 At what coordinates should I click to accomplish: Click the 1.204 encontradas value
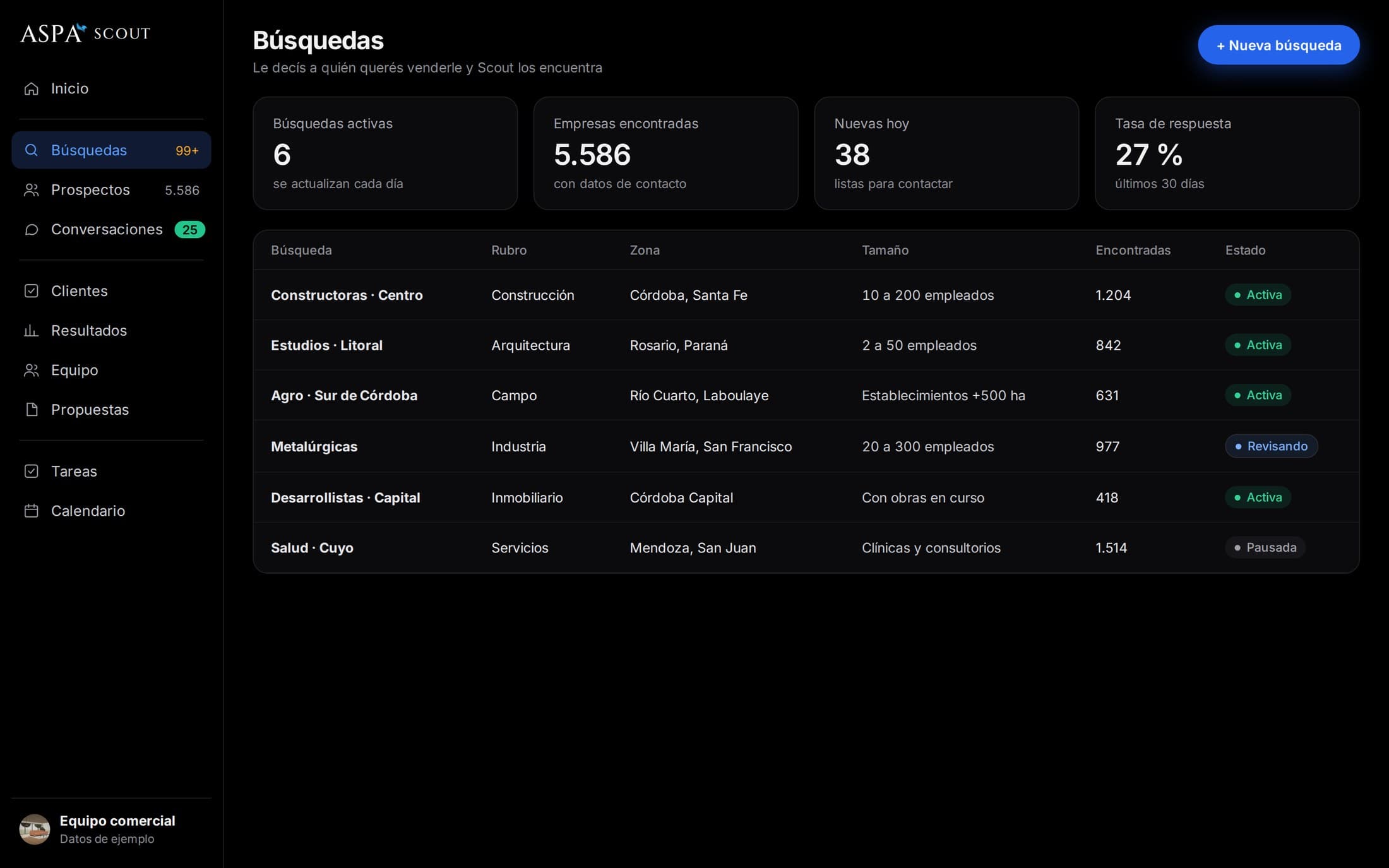tap(1113, 295)
